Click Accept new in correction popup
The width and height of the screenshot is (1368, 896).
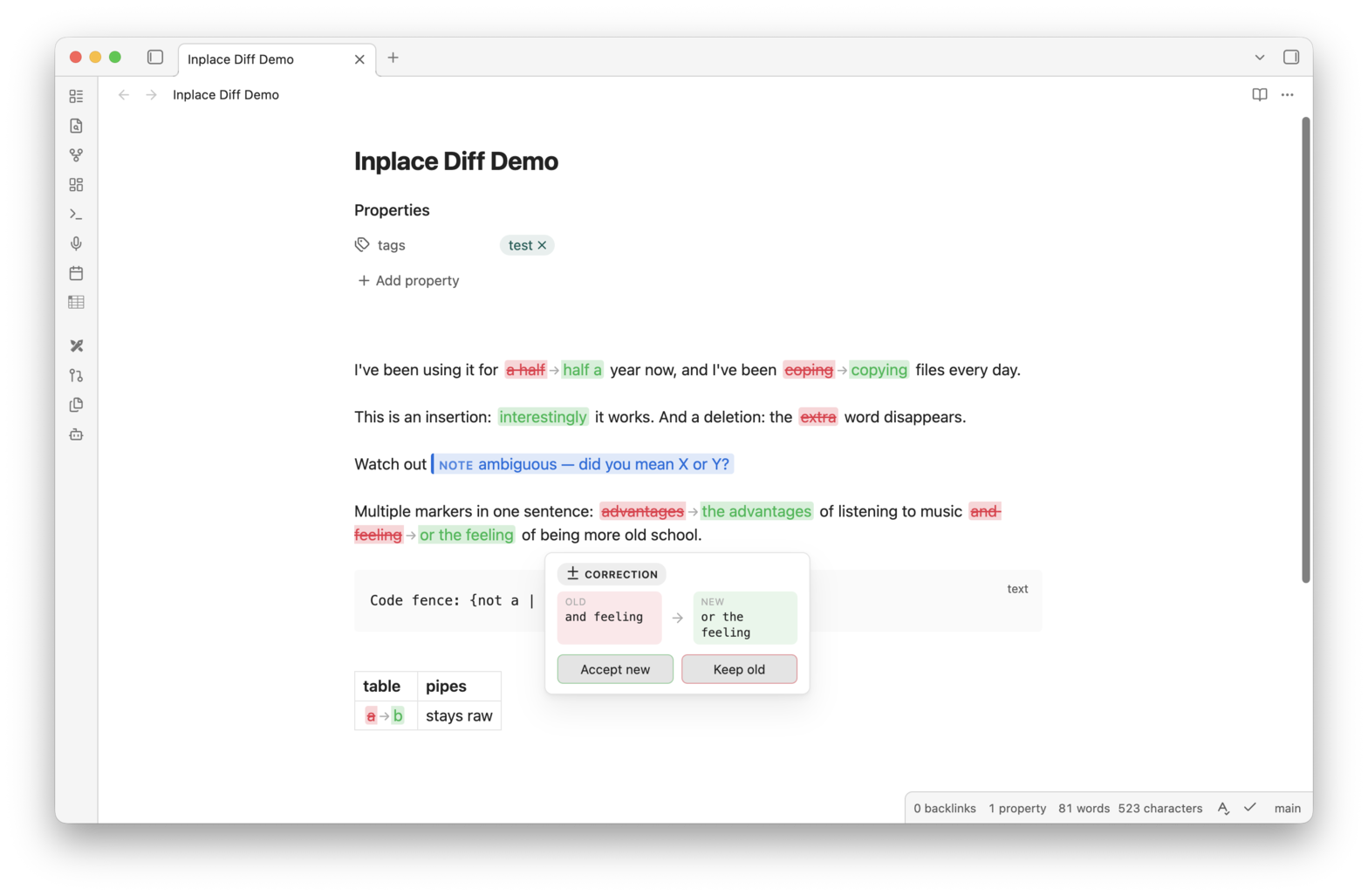[x=615, y=669]
